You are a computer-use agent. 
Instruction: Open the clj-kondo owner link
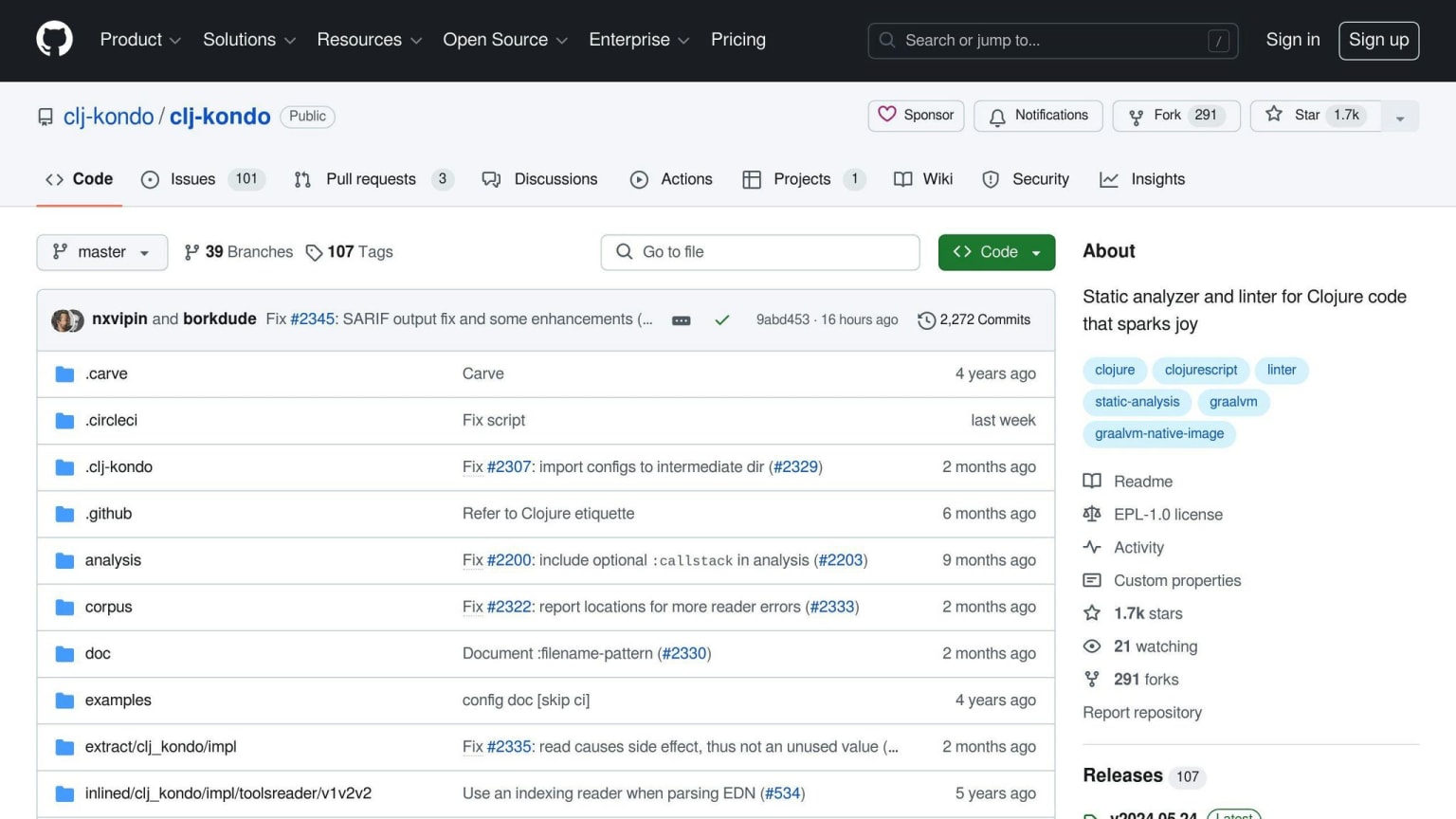click(108, 117)
